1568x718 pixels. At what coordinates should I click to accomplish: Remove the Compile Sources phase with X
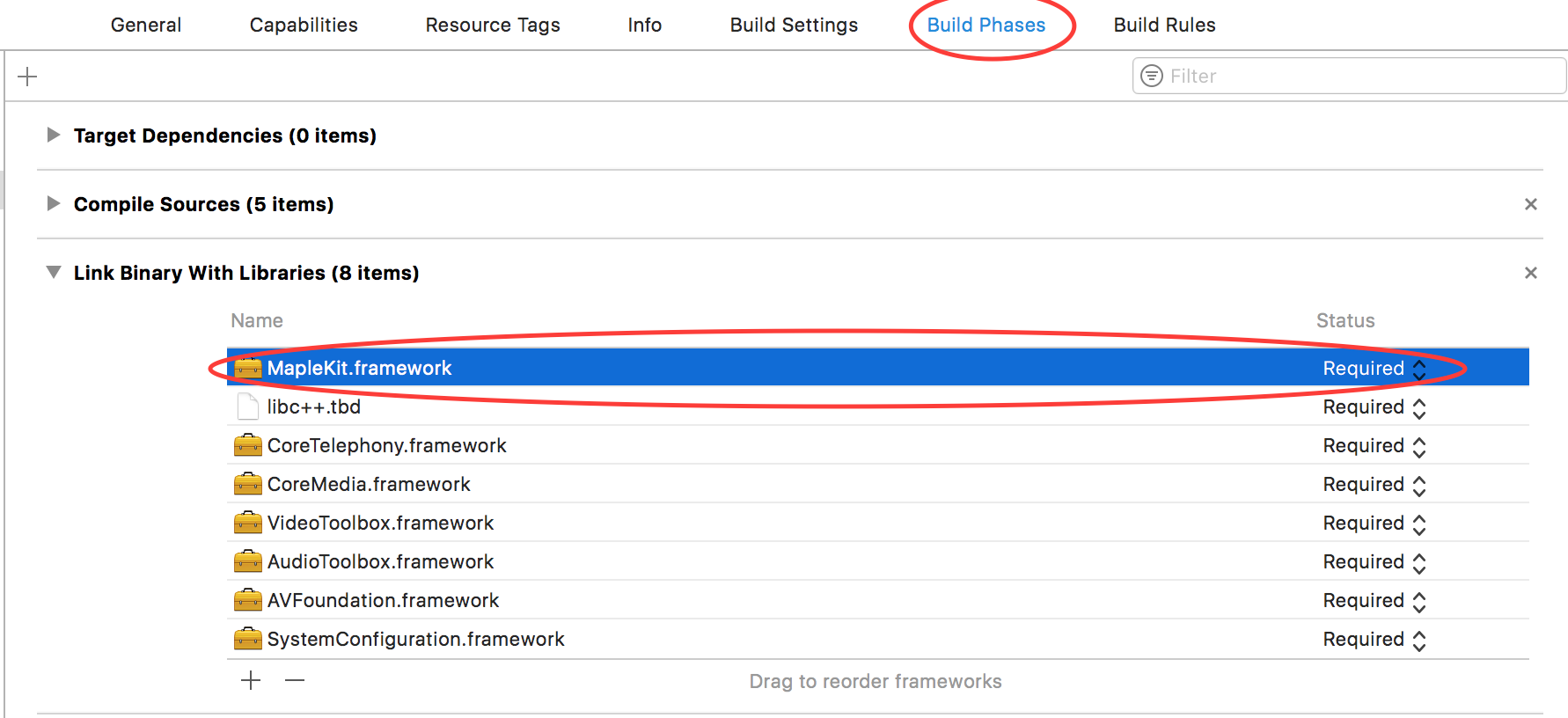point(1531,204)
